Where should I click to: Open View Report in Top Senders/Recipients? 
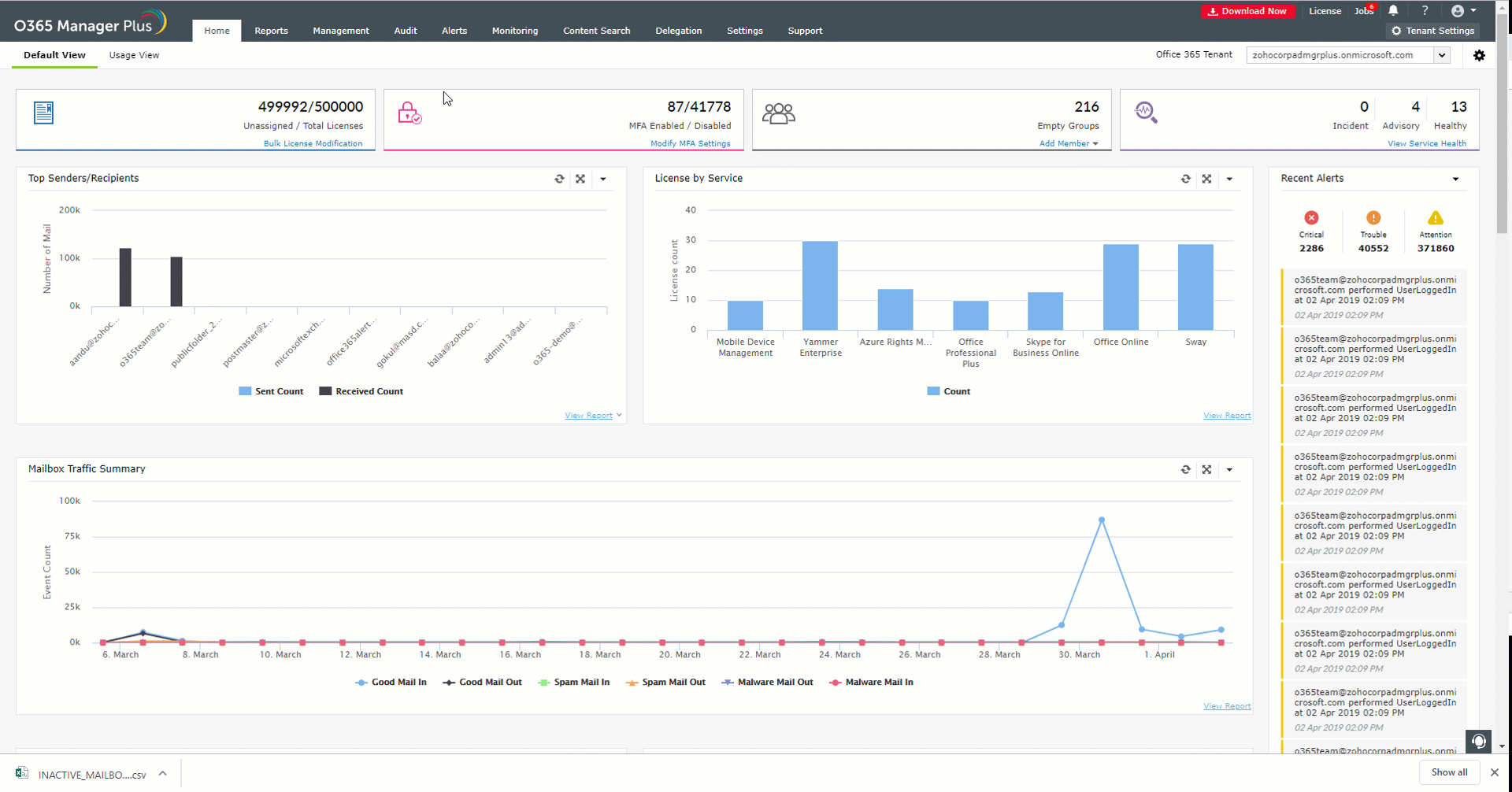588,415
